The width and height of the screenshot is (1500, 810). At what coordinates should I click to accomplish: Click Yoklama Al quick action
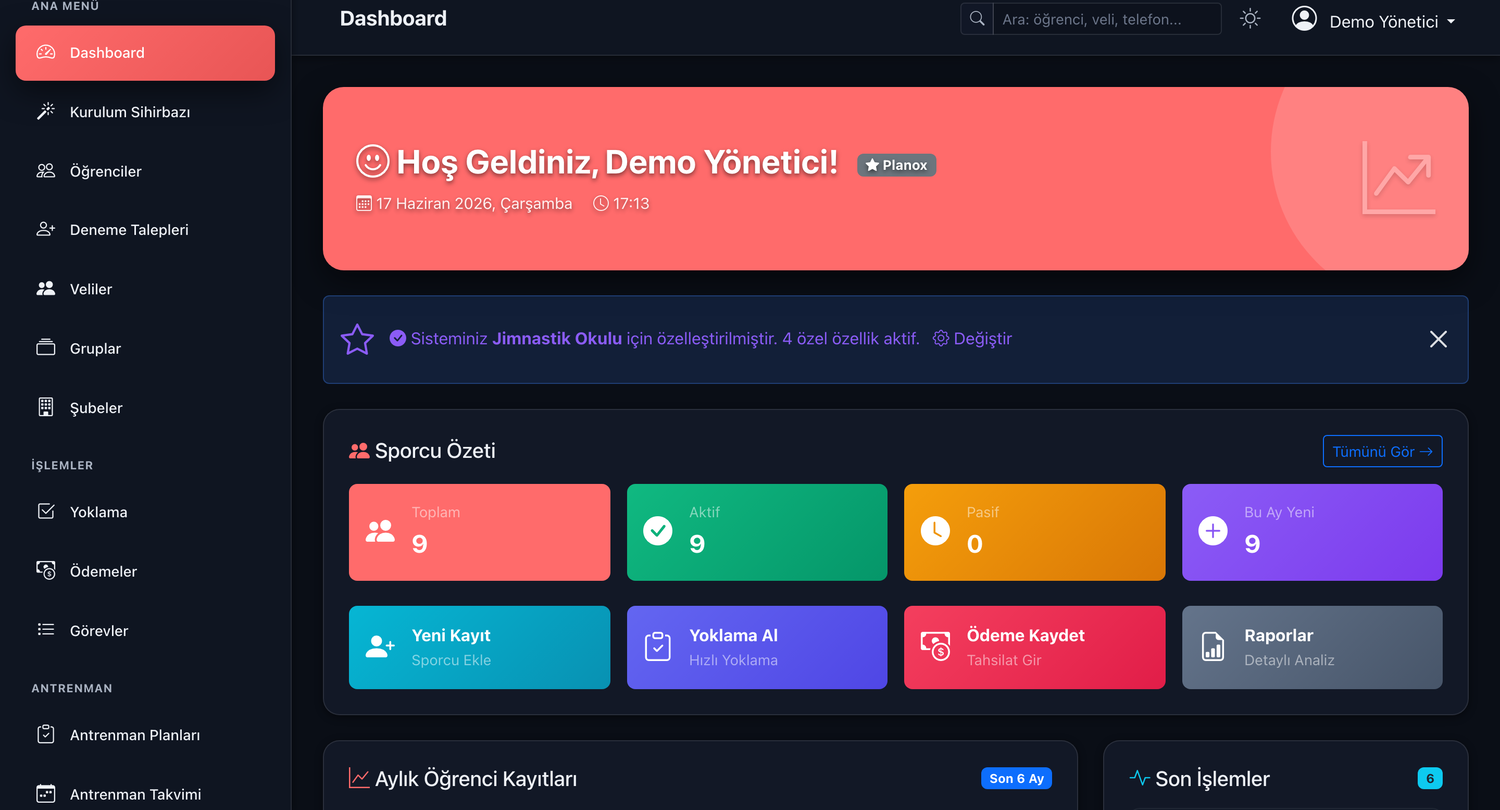tap(757, 647)
